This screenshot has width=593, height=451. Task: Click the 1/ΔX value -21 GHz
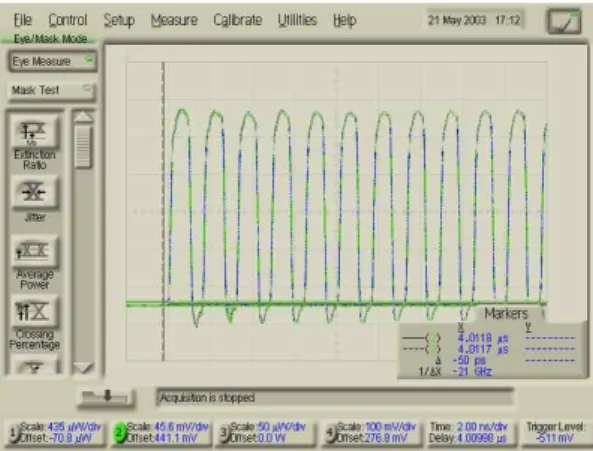tap(472, 372)
